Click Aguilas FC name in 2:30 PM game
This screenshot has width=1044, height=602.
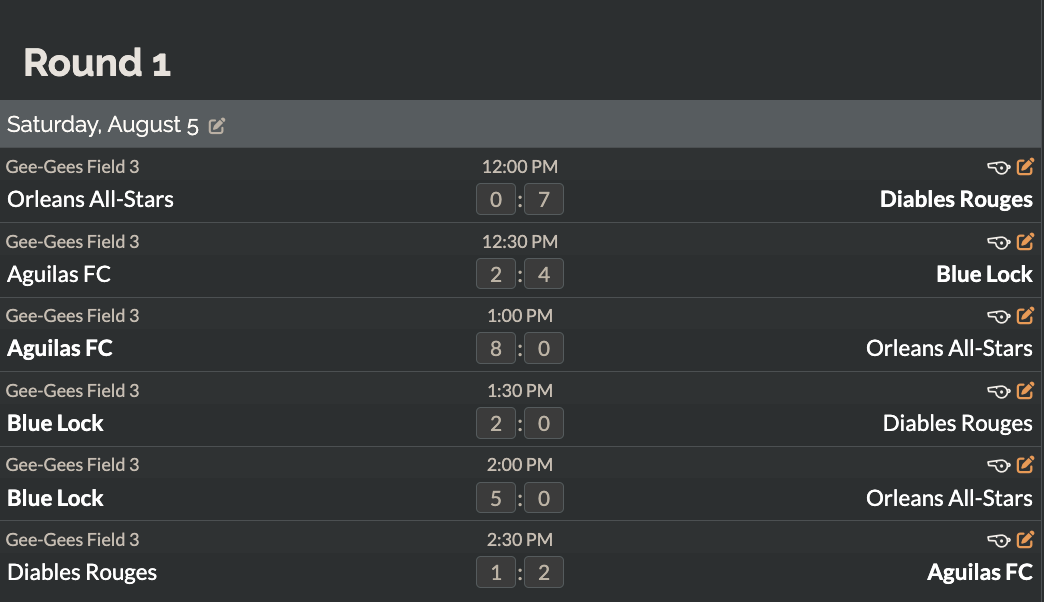coord(979,573)
